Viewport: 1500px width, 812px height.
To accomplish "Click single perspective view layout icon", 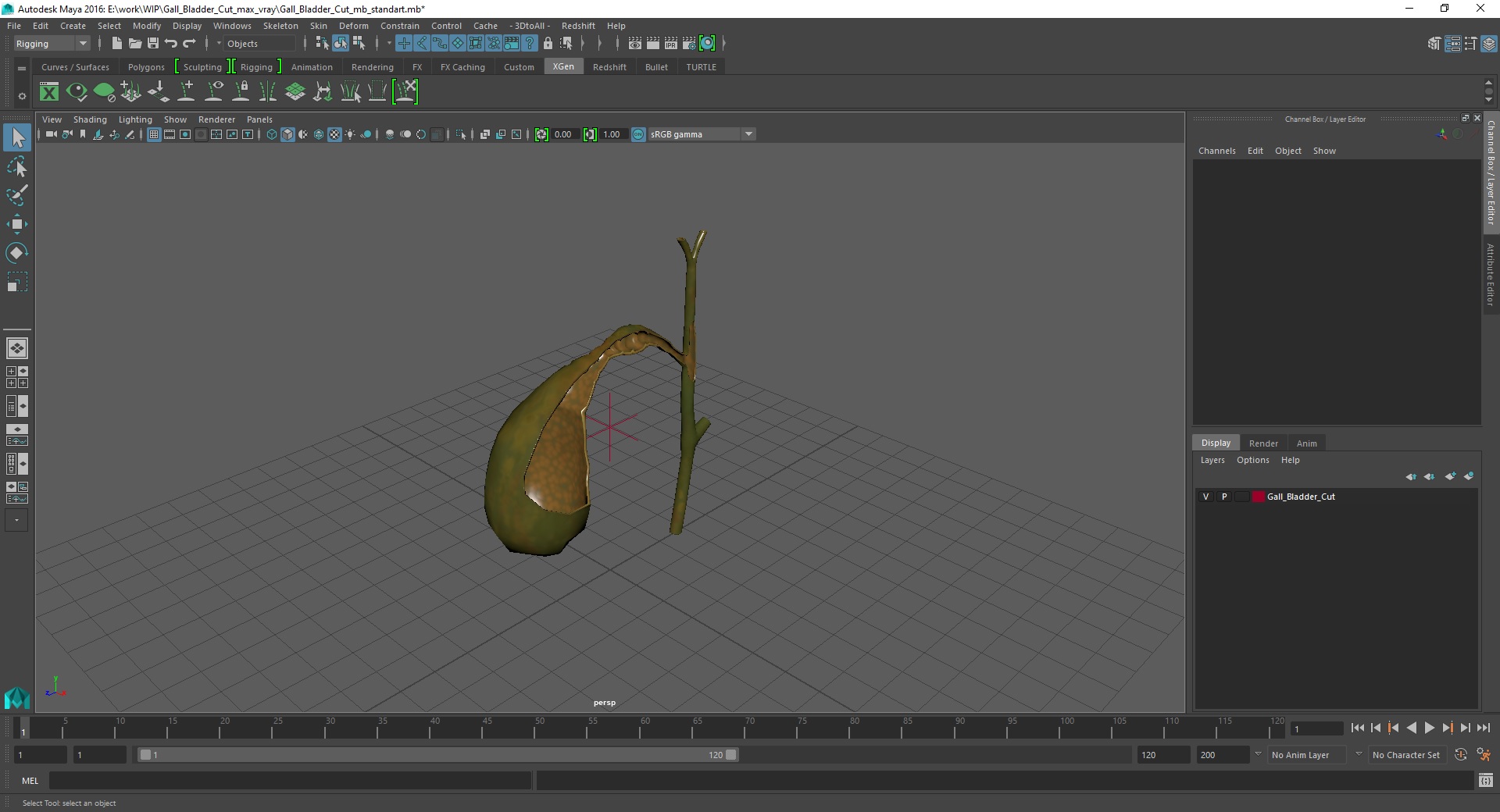I will pyautogui.click(x=16, y=348).
